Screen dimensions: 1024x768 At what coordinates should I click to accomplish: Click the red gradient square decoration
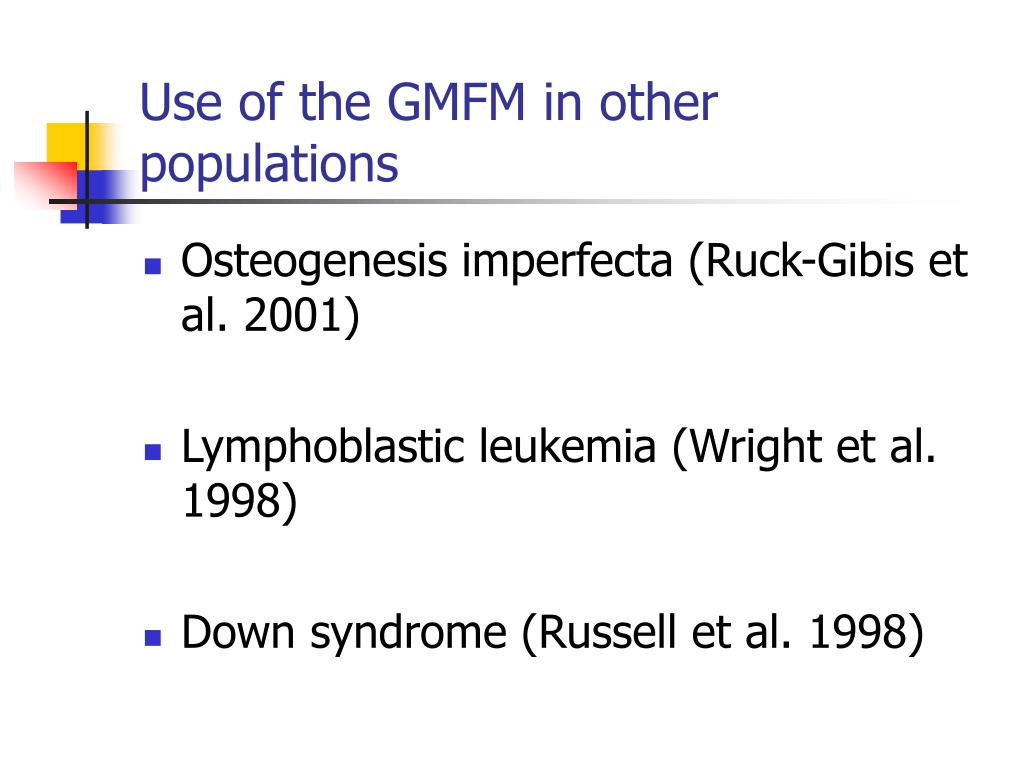pyautogui.click(x=44, y=184)
